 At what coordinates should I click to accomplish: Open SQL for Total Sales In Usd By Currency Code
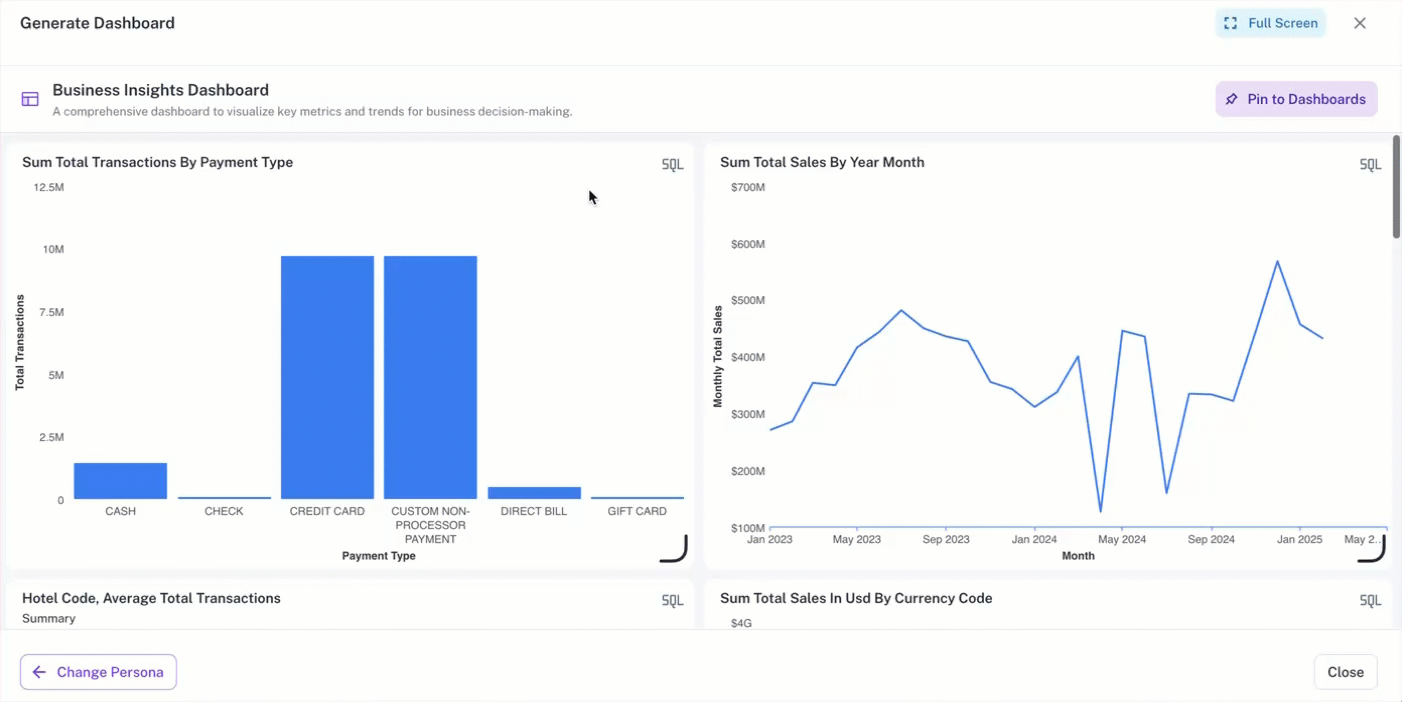[x=1370, y=600]
